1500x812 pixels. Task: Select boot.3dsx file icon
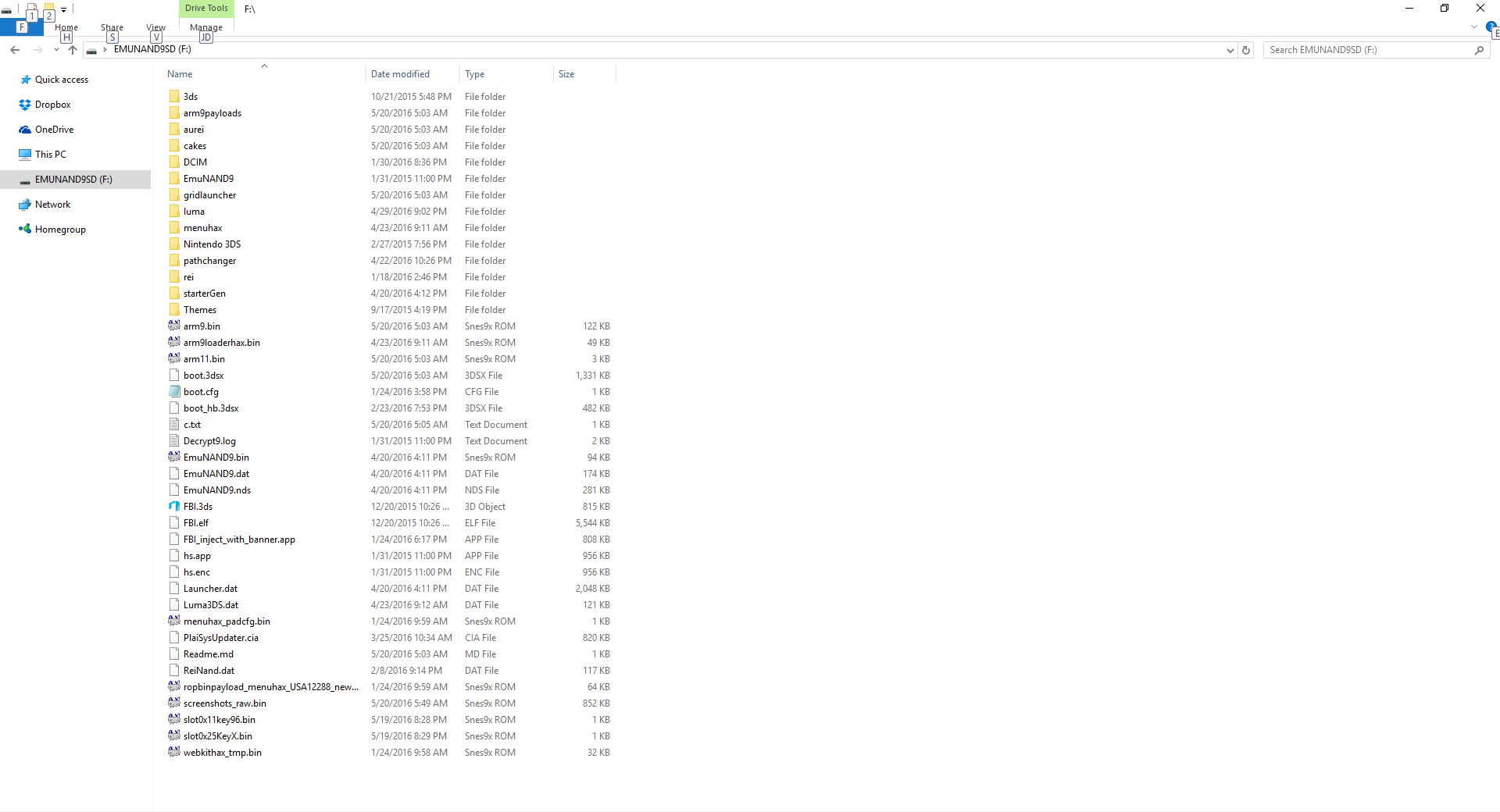pyautogui.click(x=174, y=376)
